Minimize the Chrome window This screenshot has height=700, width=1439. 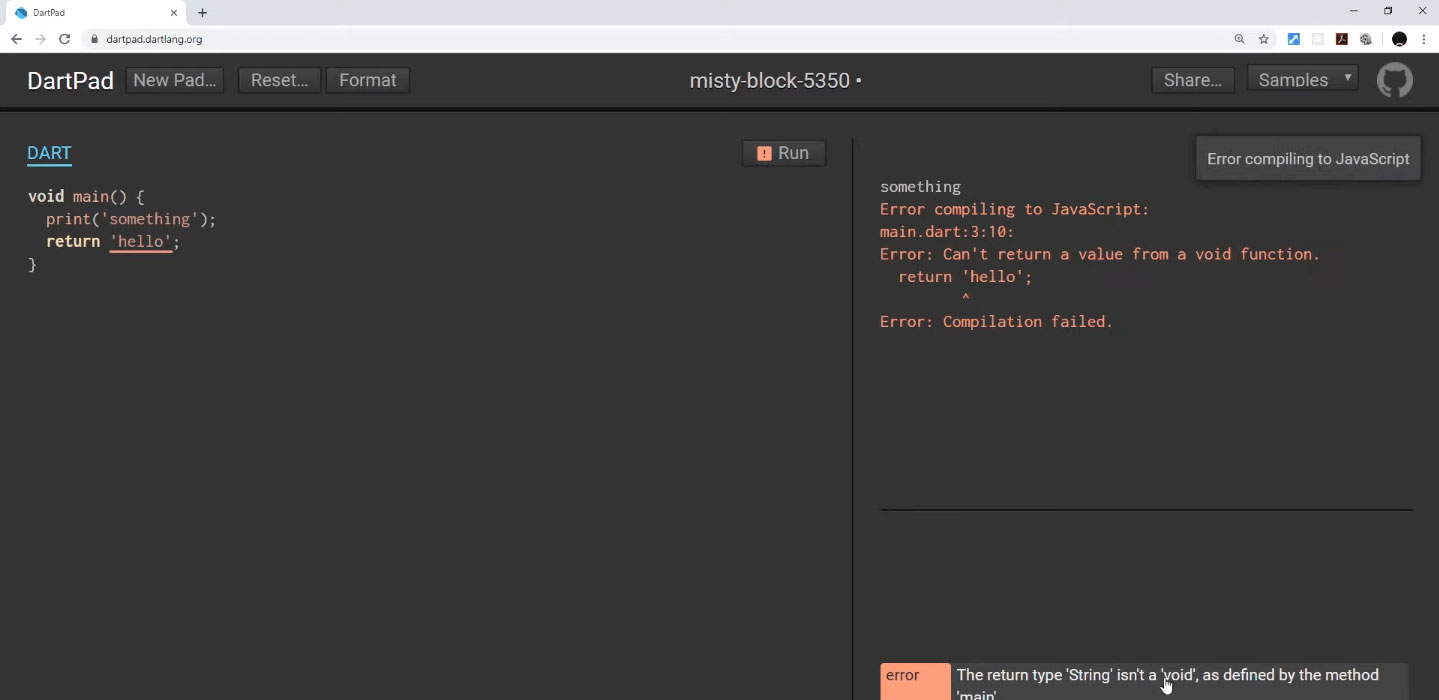point(1354,11)
